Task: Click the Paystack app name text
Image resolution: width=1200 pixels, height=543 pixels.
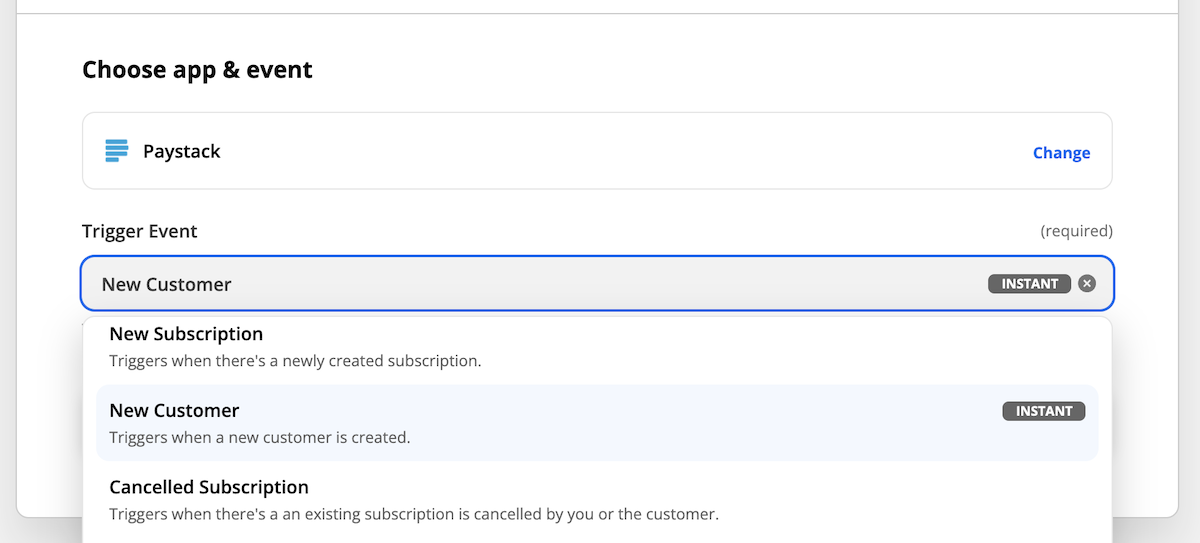Action: (x=182, y=152)
